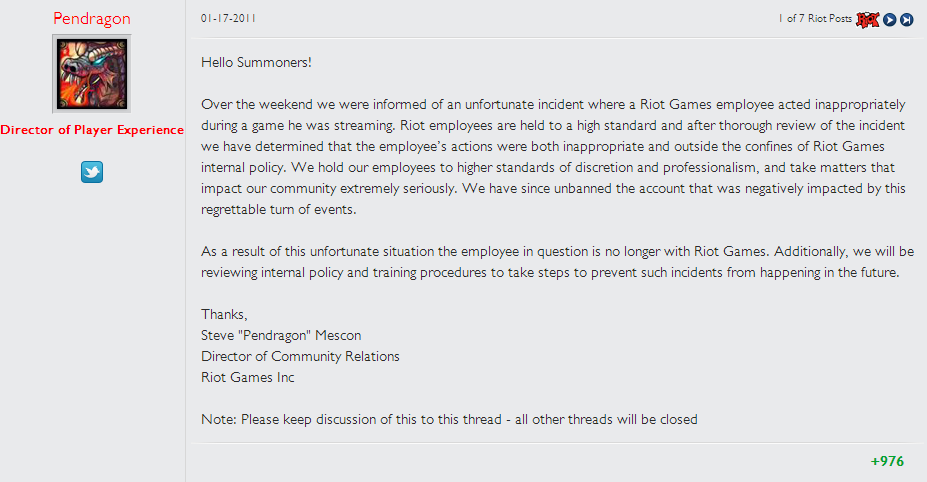Click the +976 post score
The image size is (927, 482).
click(x=887, y=461)
